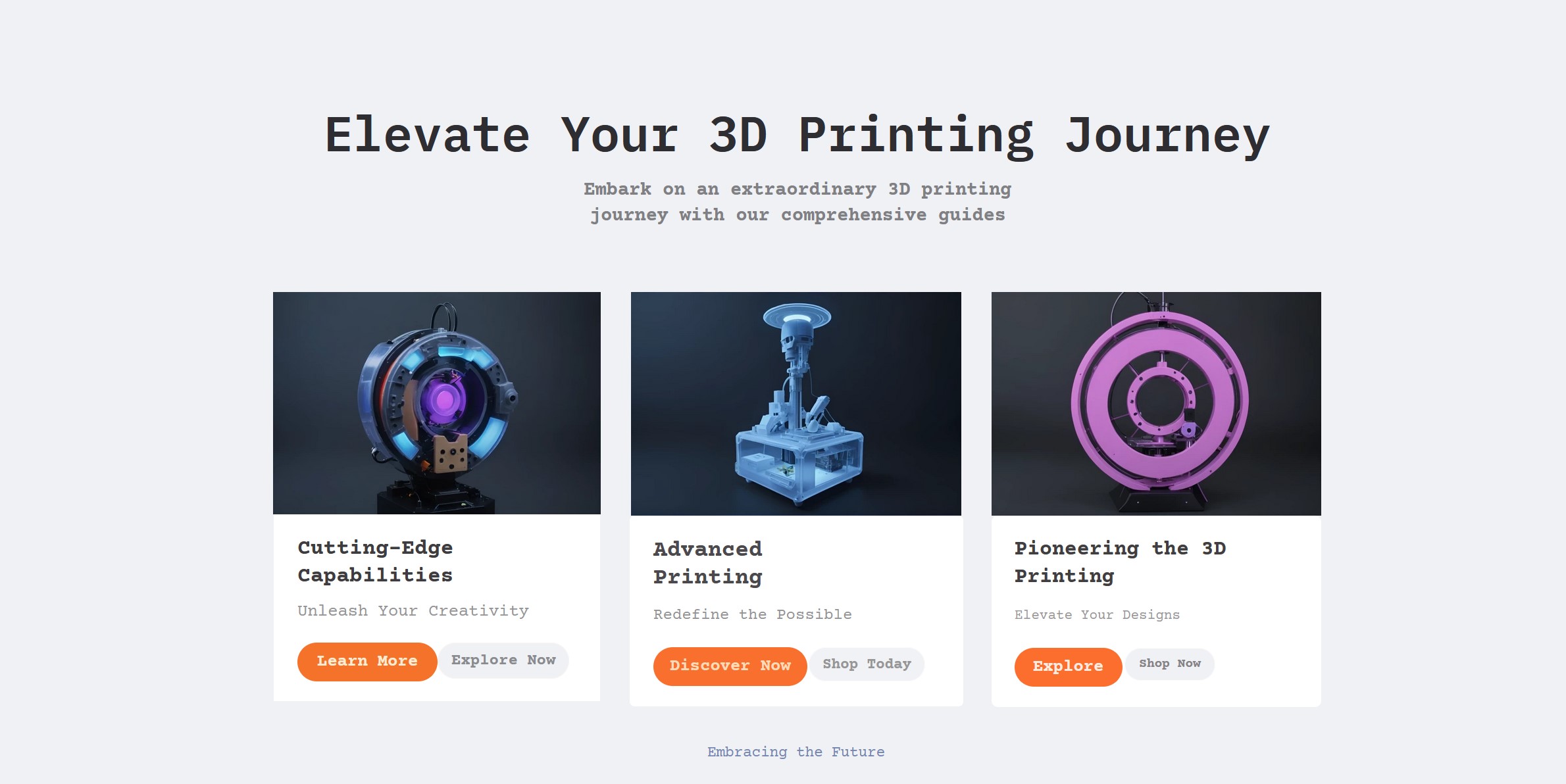This screenshot has height=784, width=1566.
Task: Click the Shop Today button
Action: [x=867, y=664]
